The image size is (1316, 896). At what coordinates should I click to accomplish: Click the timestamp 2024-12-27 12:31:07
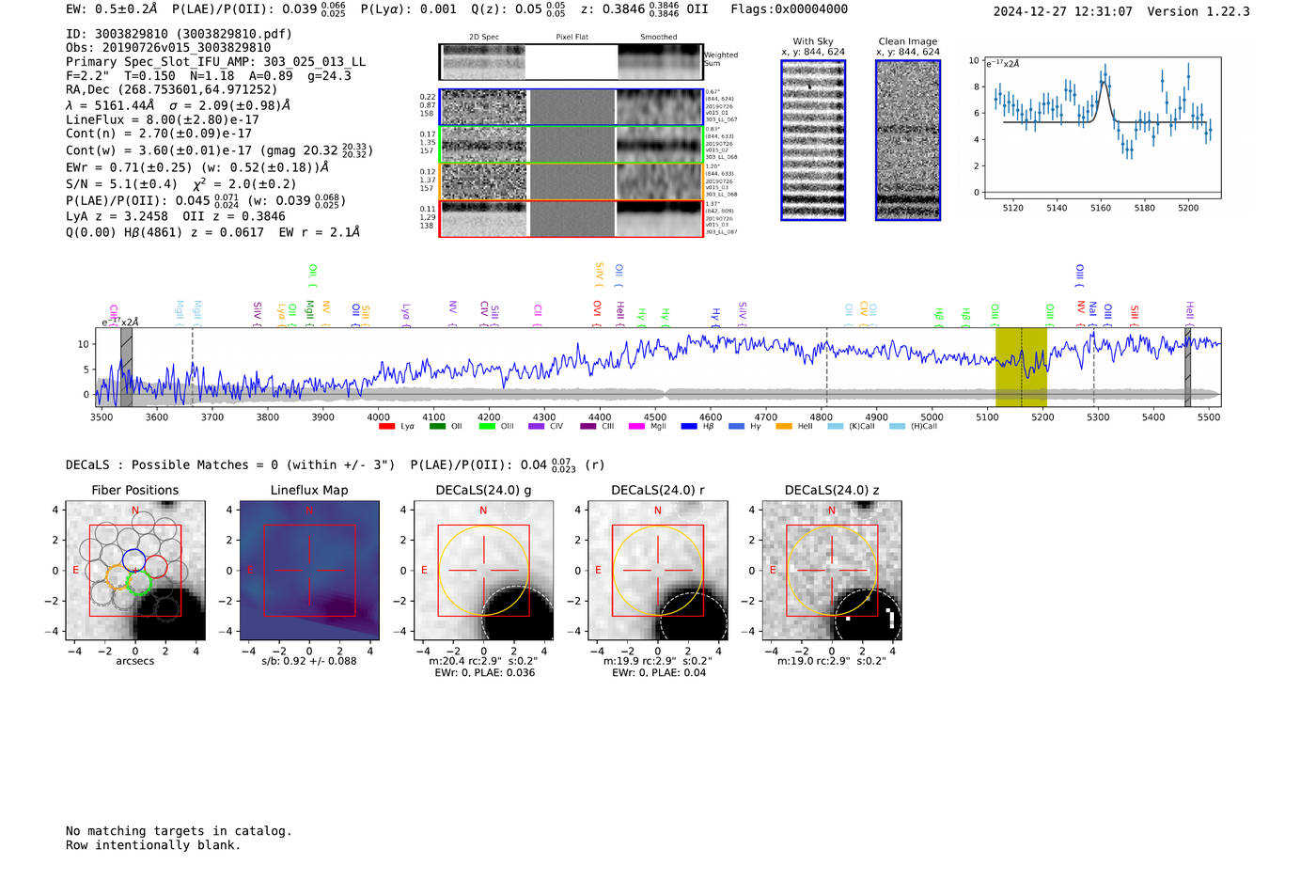click(1063, 11)
